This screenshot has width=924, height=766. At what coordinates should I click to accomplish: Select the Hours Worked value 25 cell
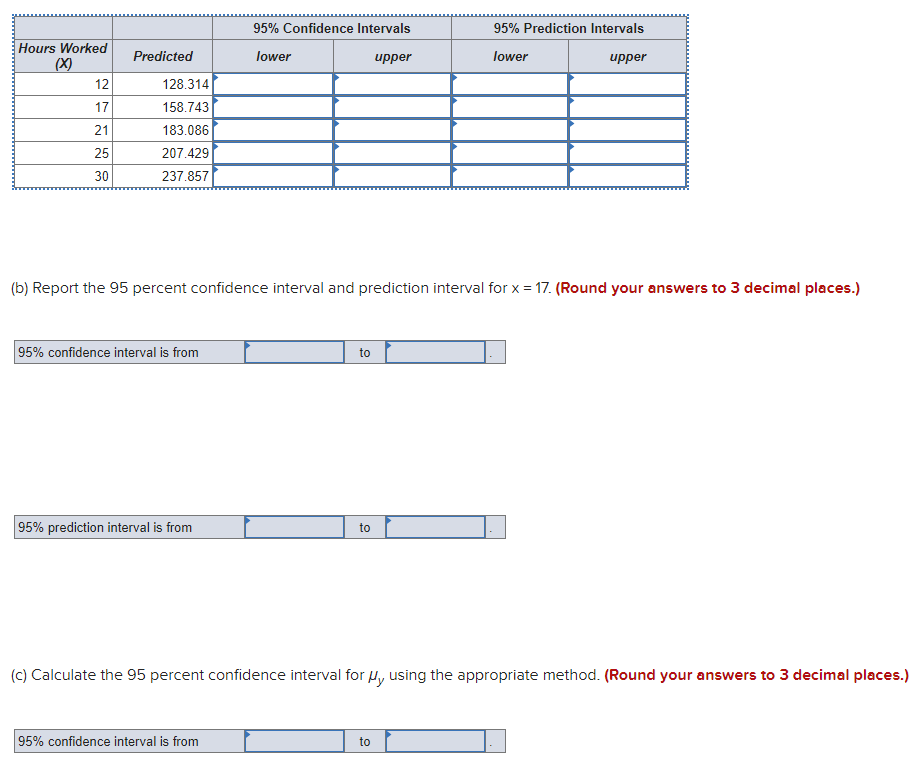[62, 152]
